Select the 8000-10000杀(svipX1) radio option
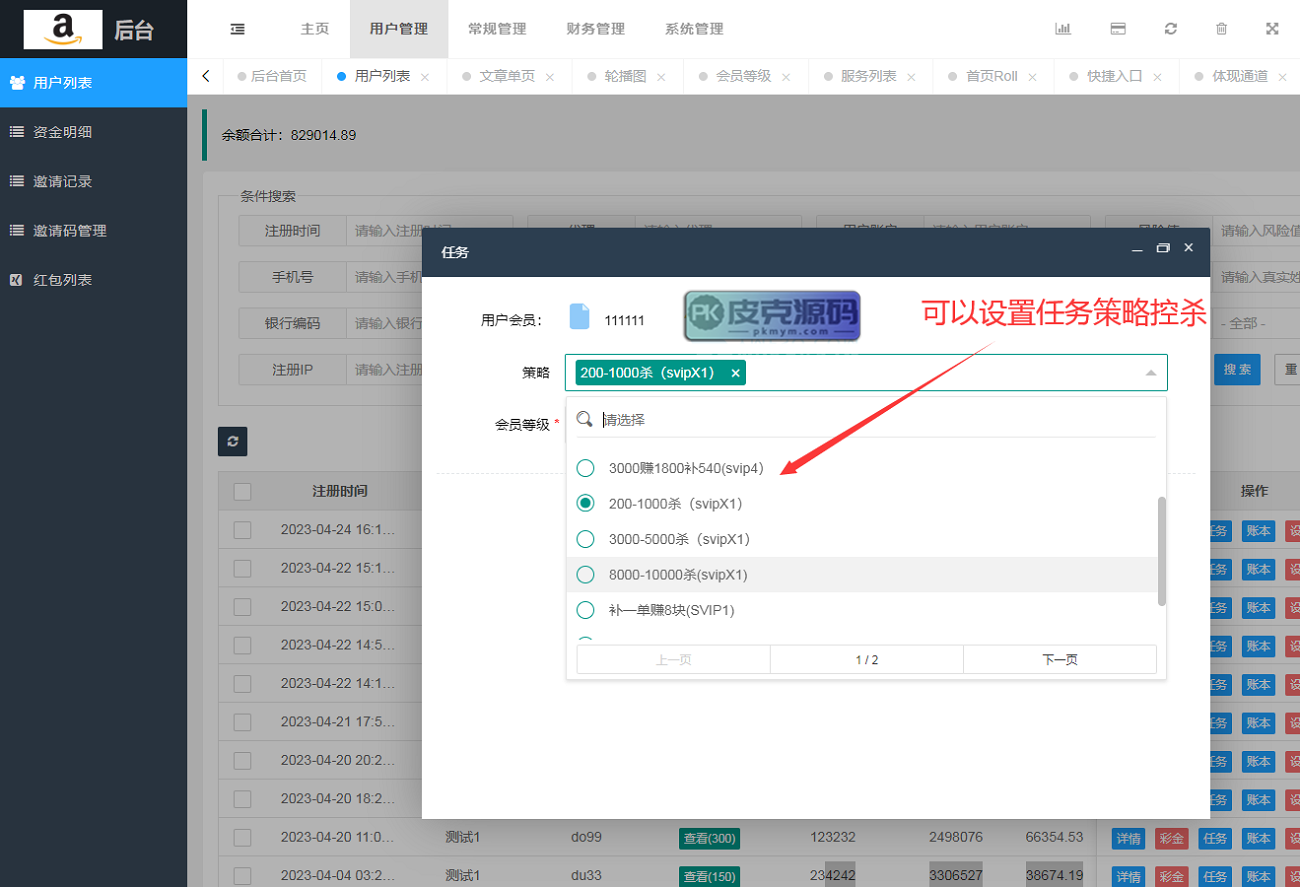 coord(586,575)
